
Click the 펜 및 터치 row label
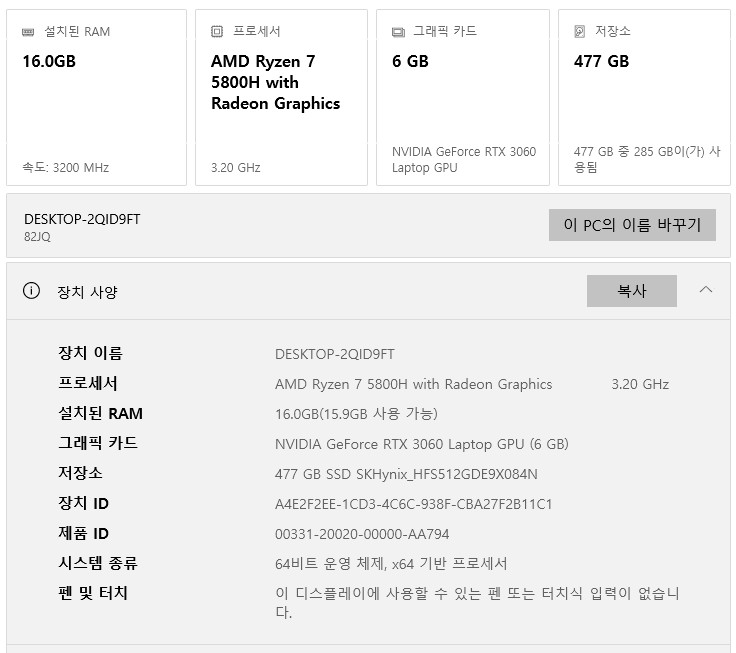(x=93, y=593)
